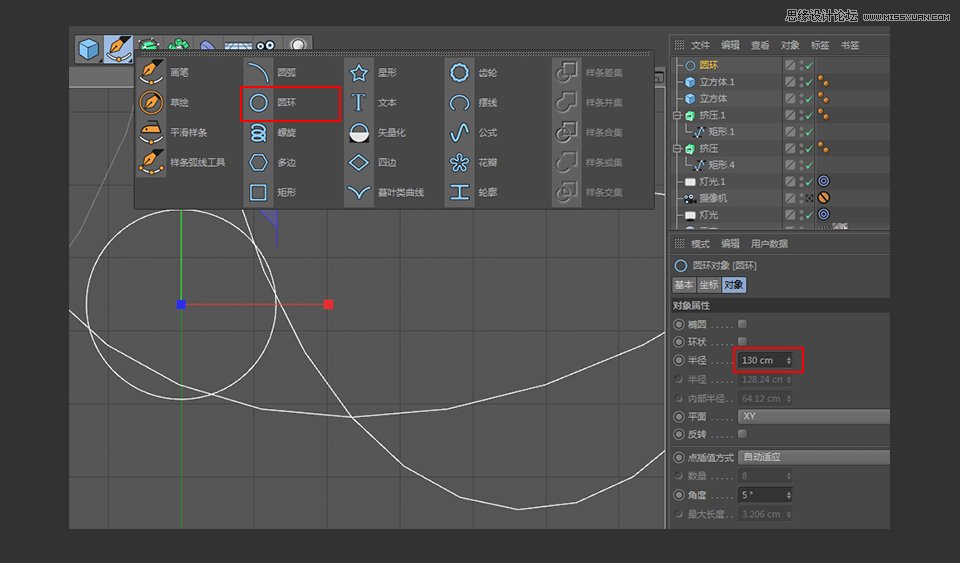This screenshot has width=960, height=563.
Task: Create a 花瓣 flower spline
Action: click(x=472, y=162)
